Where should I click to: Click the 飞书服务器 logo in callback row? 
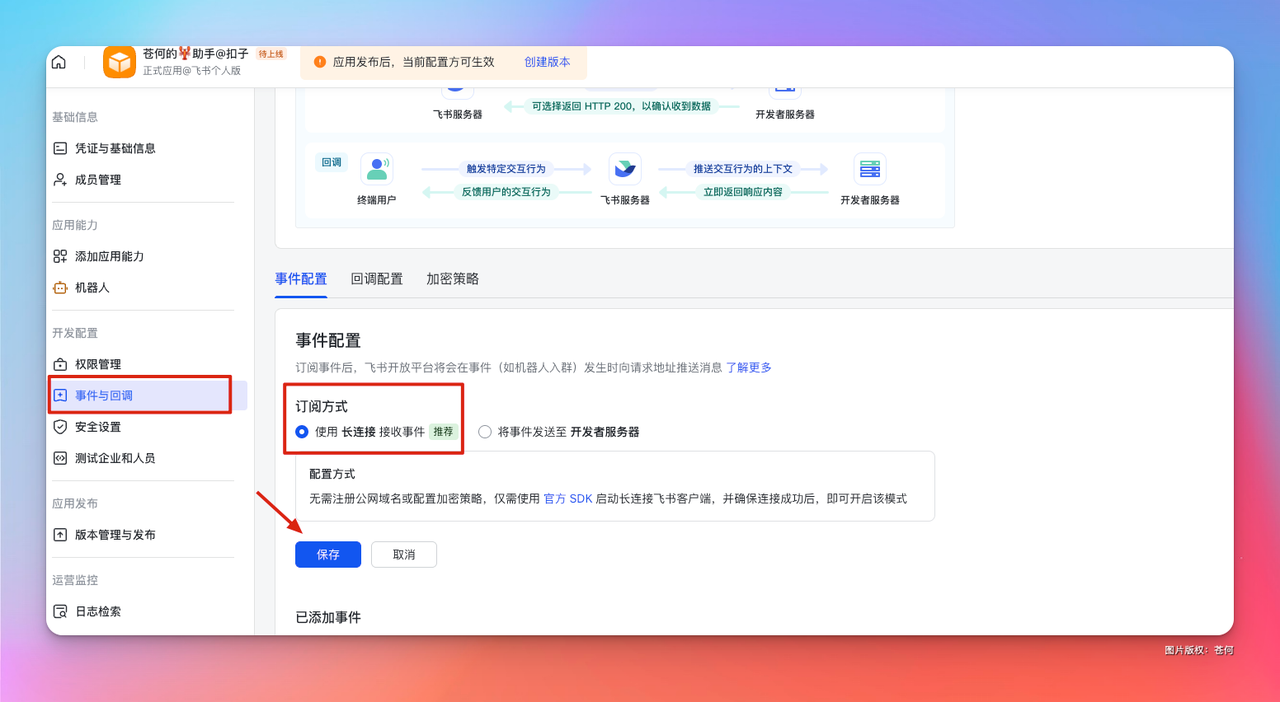625,169
